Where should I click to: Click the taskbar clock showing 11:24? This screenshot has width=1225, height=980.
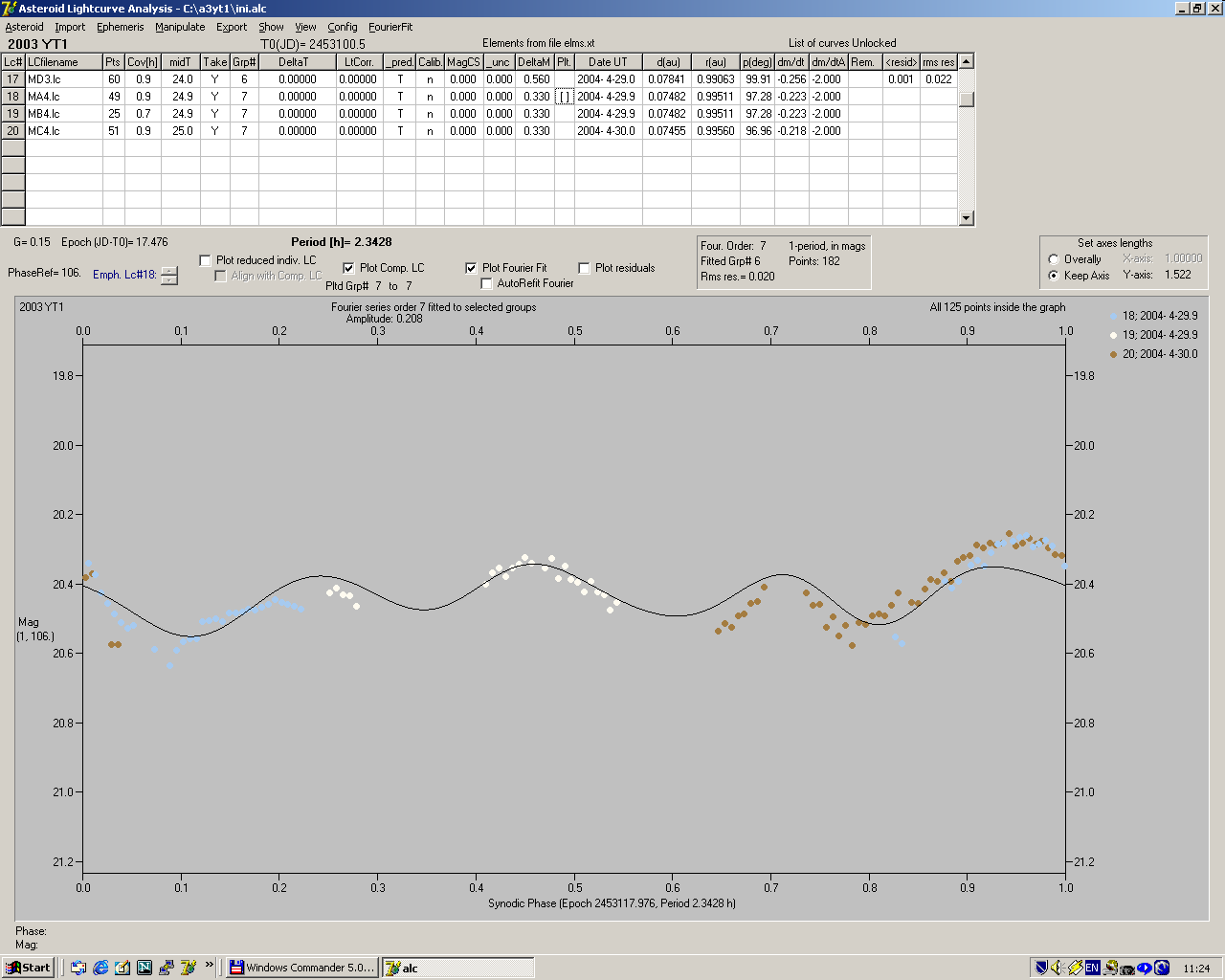[1196, 969]
